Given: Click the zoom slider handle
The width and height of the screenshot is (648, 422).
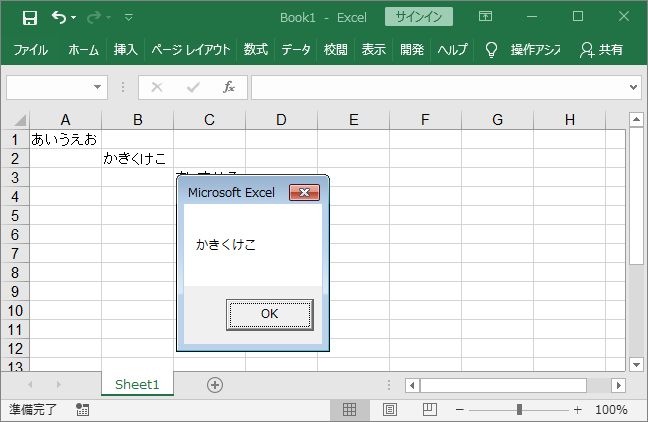Looking at the screenshot, I should click(x=519, y=410).
